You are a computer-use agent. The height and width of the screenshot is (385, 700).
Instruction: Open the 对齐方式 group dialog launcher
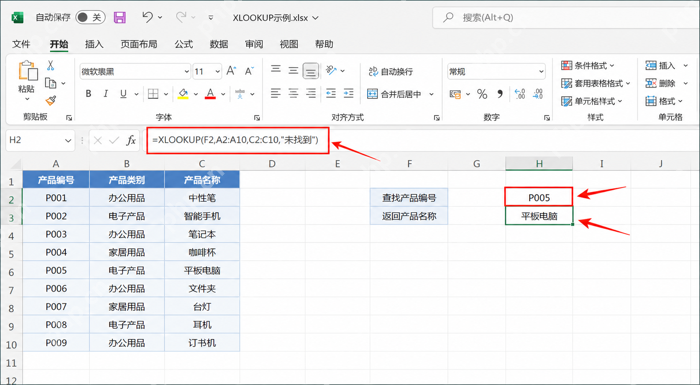click(436, 117)
